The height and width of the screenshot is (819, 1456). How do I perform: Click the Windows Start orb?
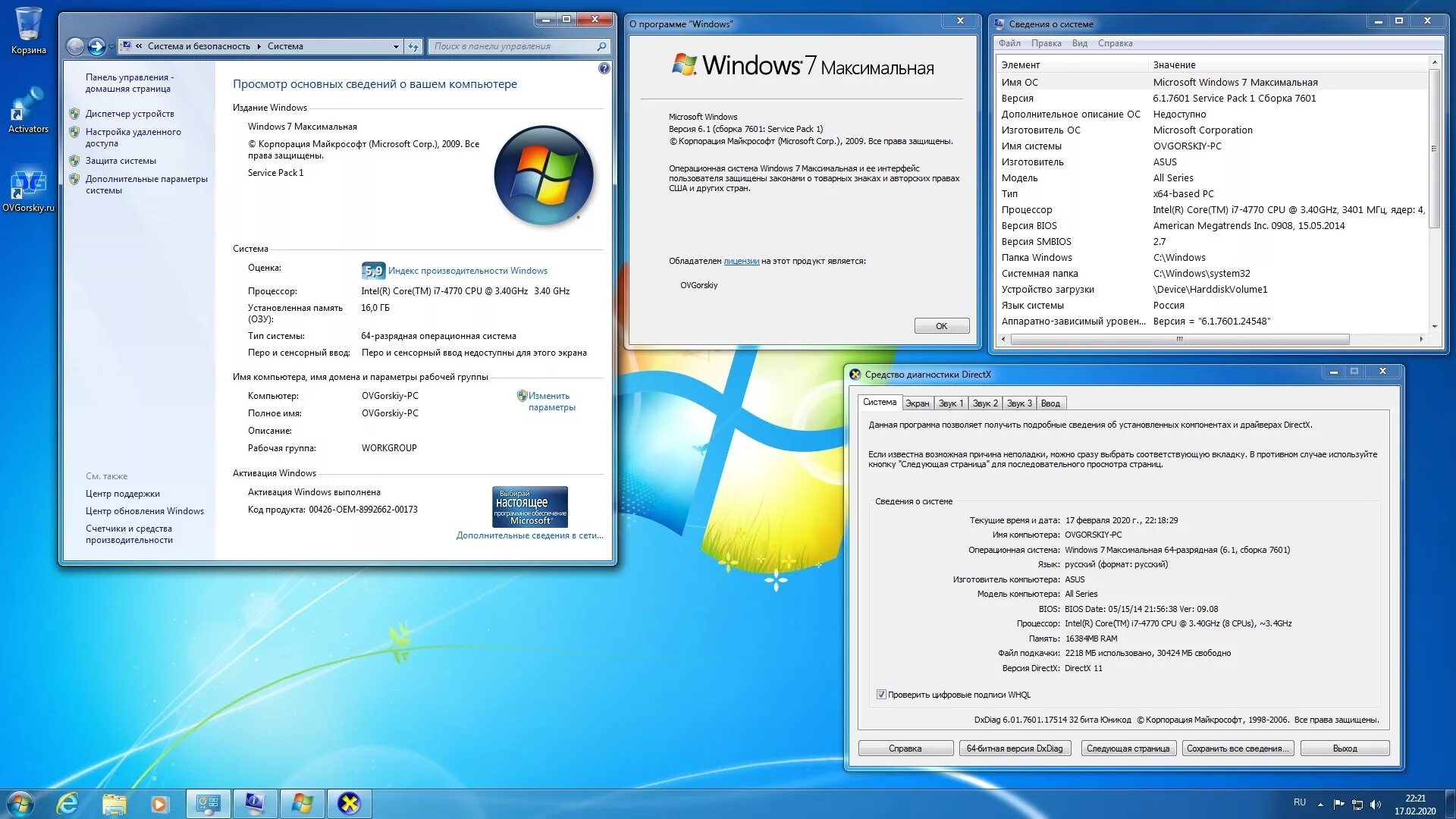click(x=20, y=803)
